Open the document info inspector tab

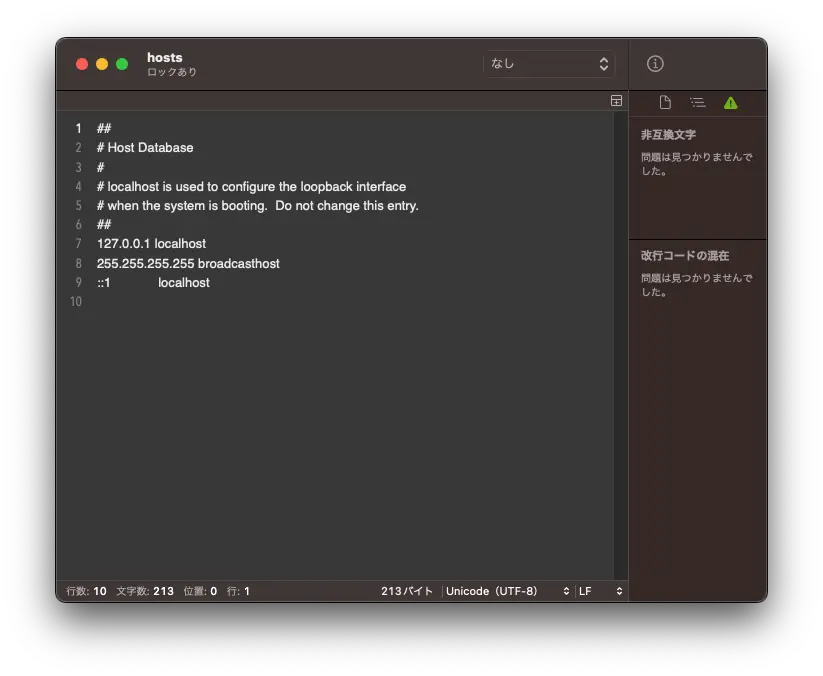pos(665,103)
